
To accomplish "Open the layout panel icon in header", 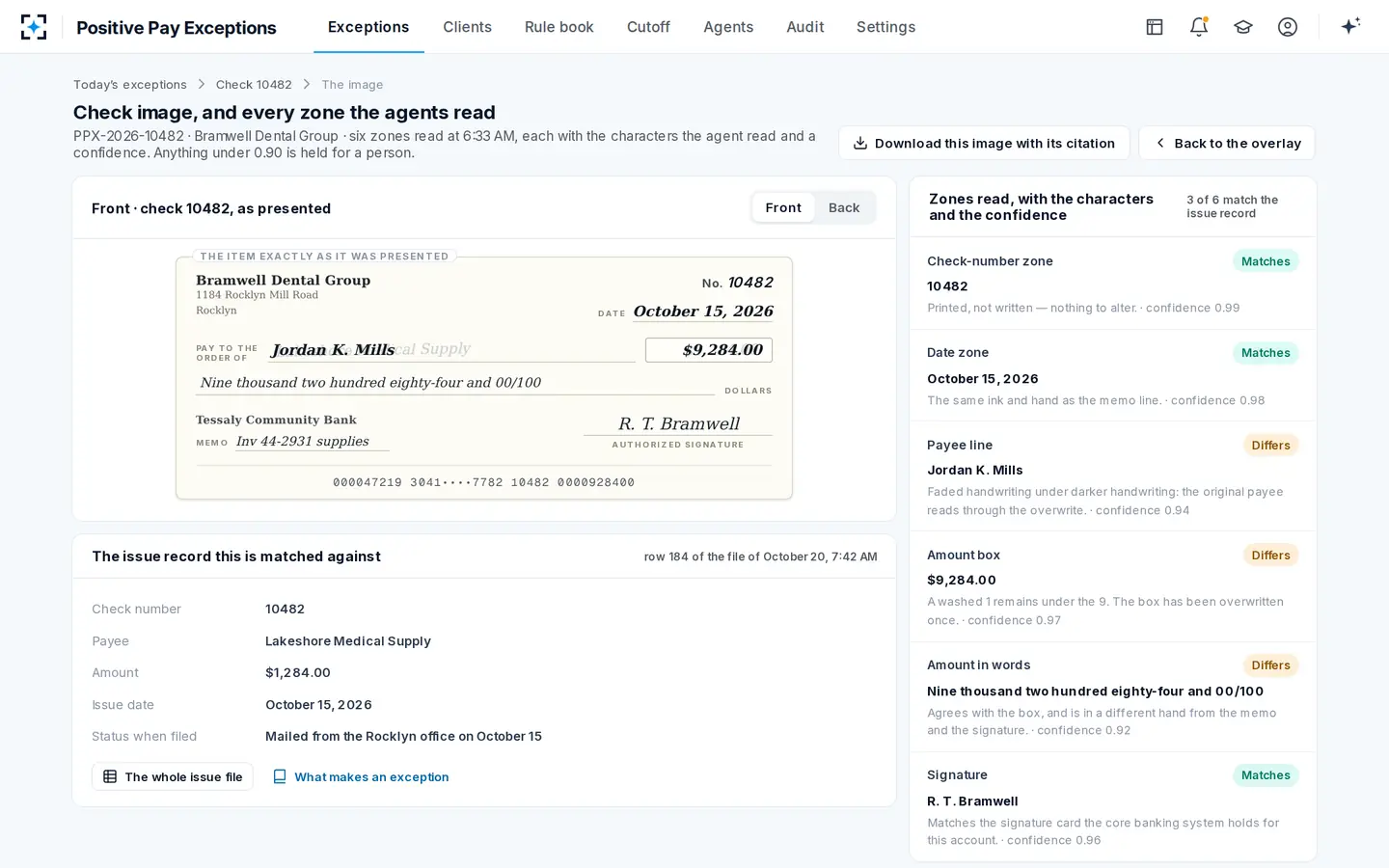I will (x=1155, y=27).
